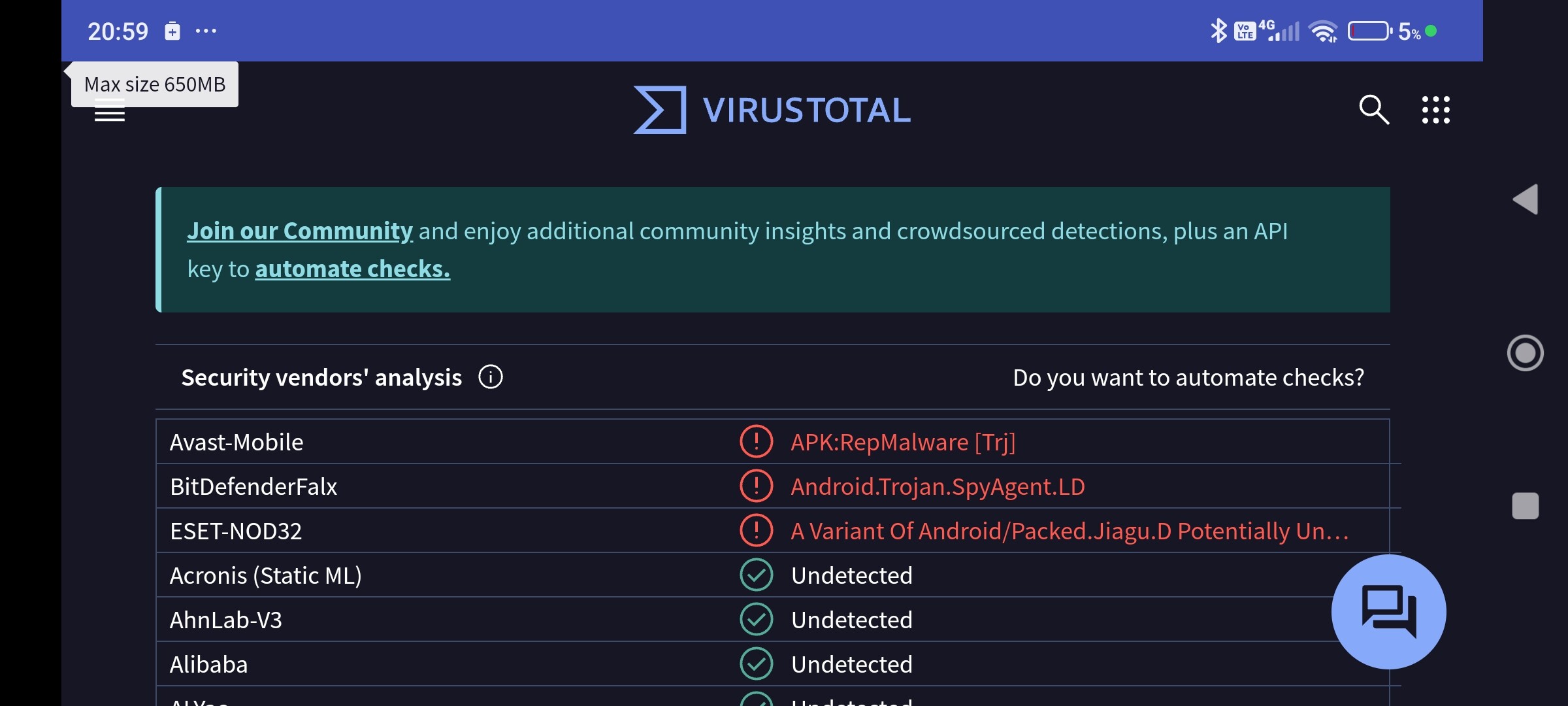Select the Avast-Mobile vendor name
This screenshot has width=1568, height=706.
click(x=237, y=442)
